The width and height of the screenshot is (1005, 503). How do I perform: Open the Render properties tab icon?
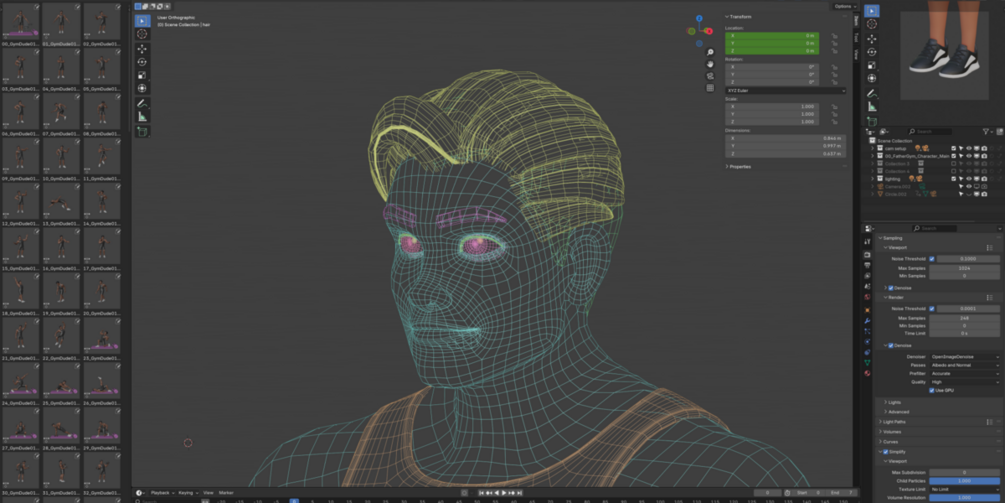coord(867,254)
